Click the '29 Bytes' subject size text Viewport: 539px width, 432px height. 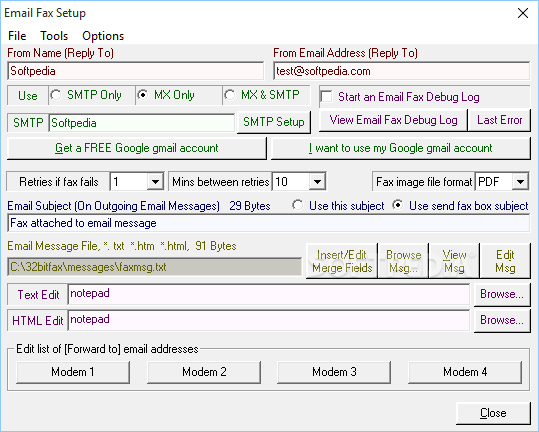(x=250, y=206)
